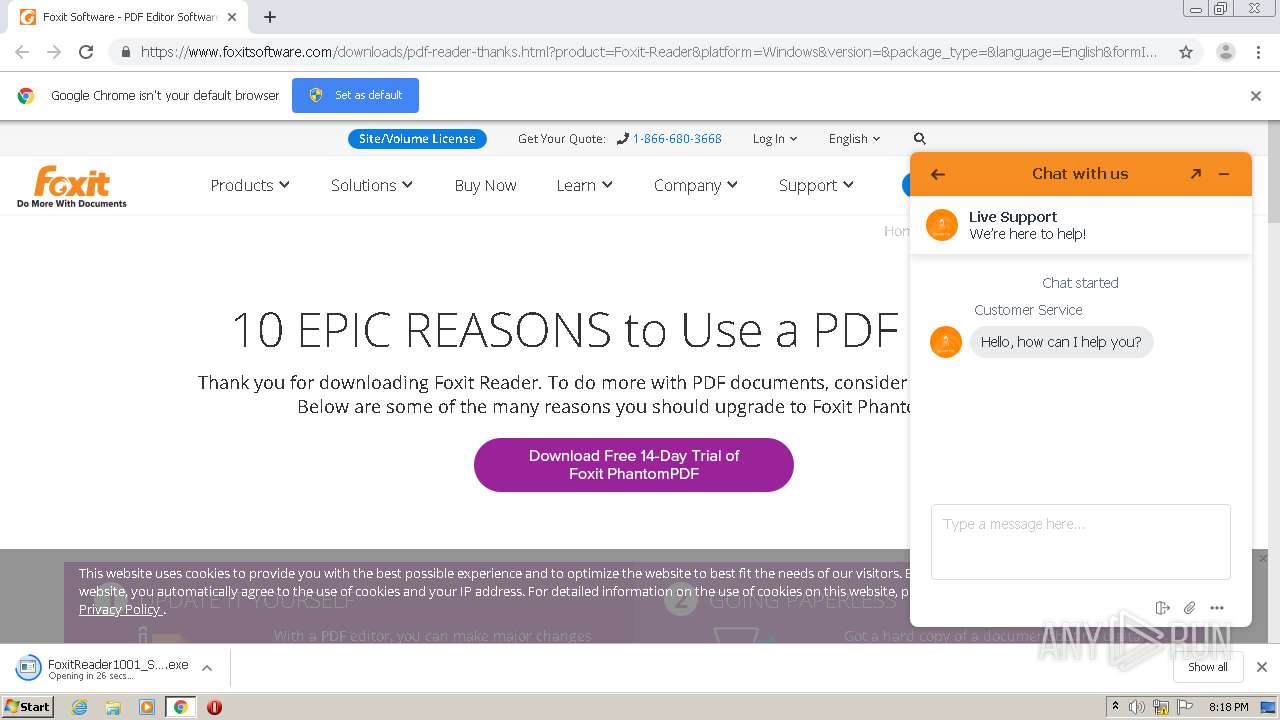Reload the Foxit page
This screenshot has height=720, width=1280.
click(x=86, y=52)
